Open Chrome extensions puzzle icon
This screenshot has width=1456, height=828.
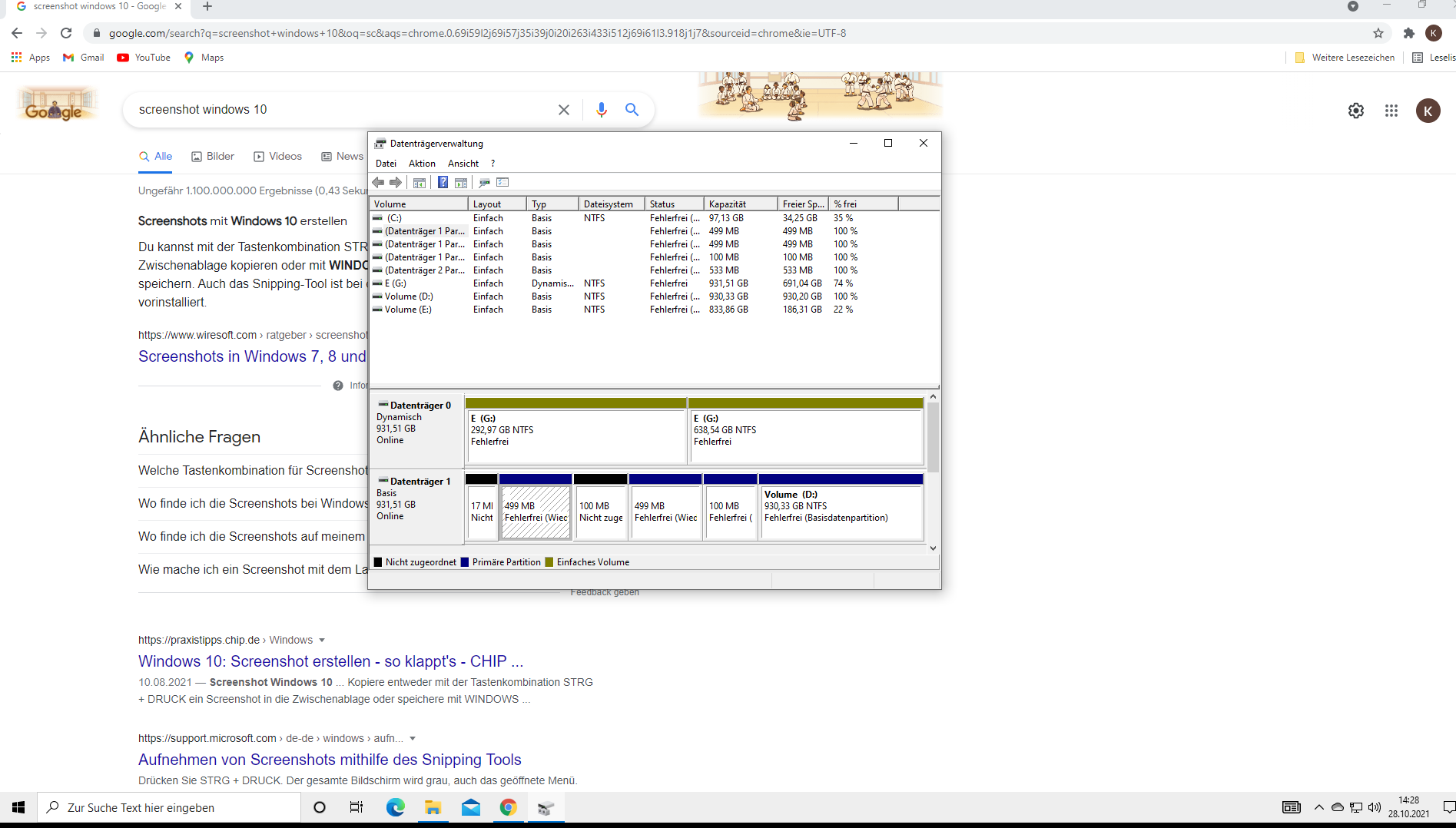pyautogui.click(x=1408, y=33)
